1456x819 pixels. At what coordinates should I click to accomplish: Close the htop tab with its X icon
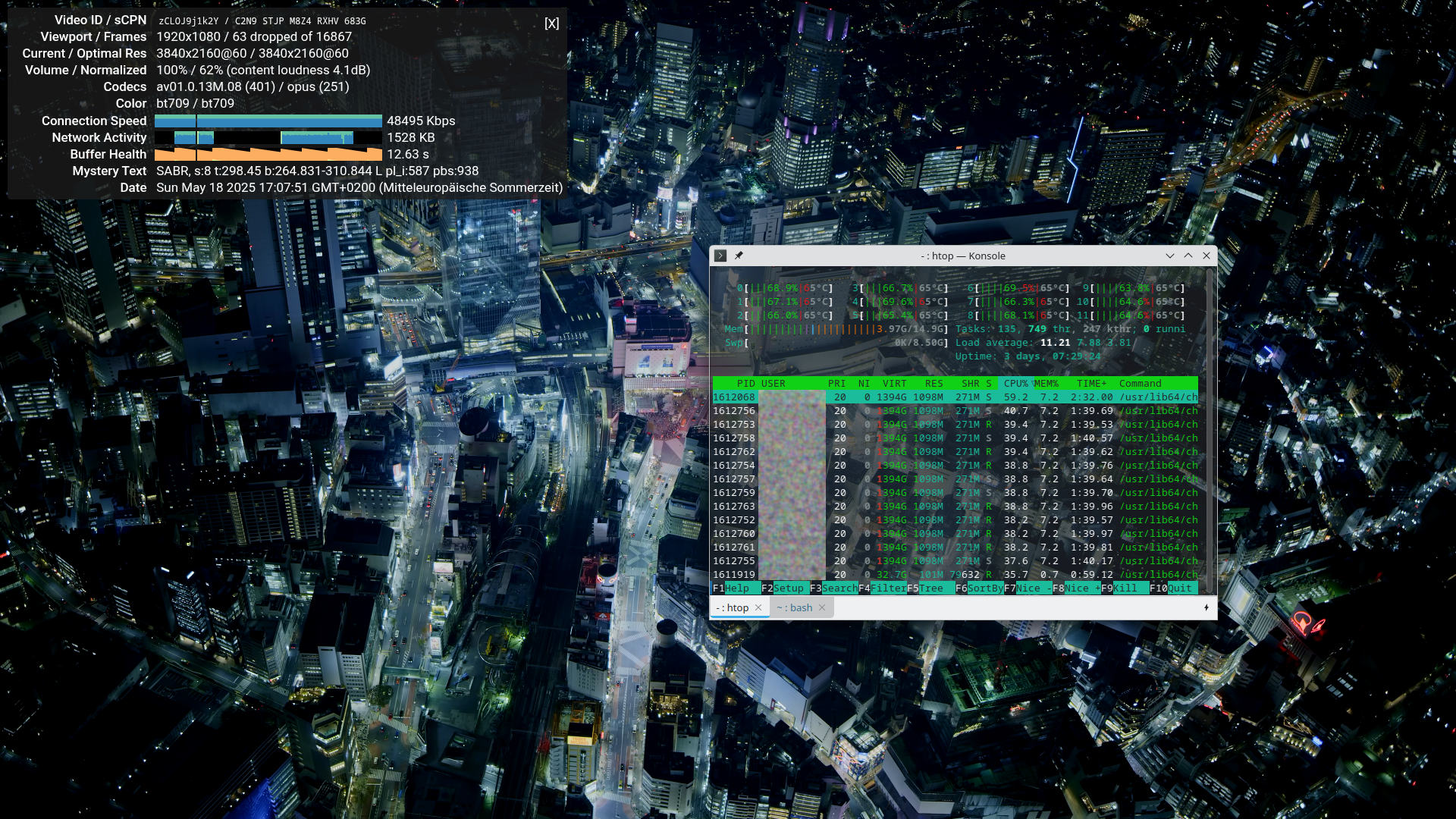pyautogui.click(x=758, y=608)
